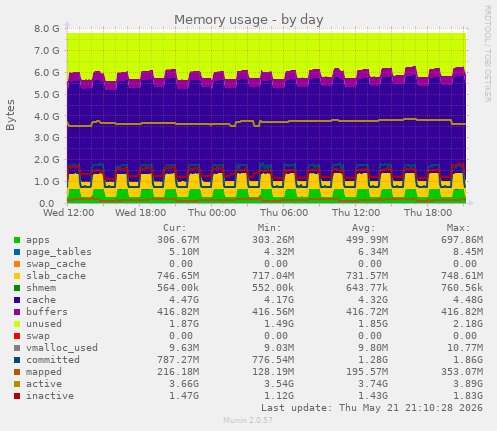
Task: Click the committed navy legend swatch
Action: (17, 360)
